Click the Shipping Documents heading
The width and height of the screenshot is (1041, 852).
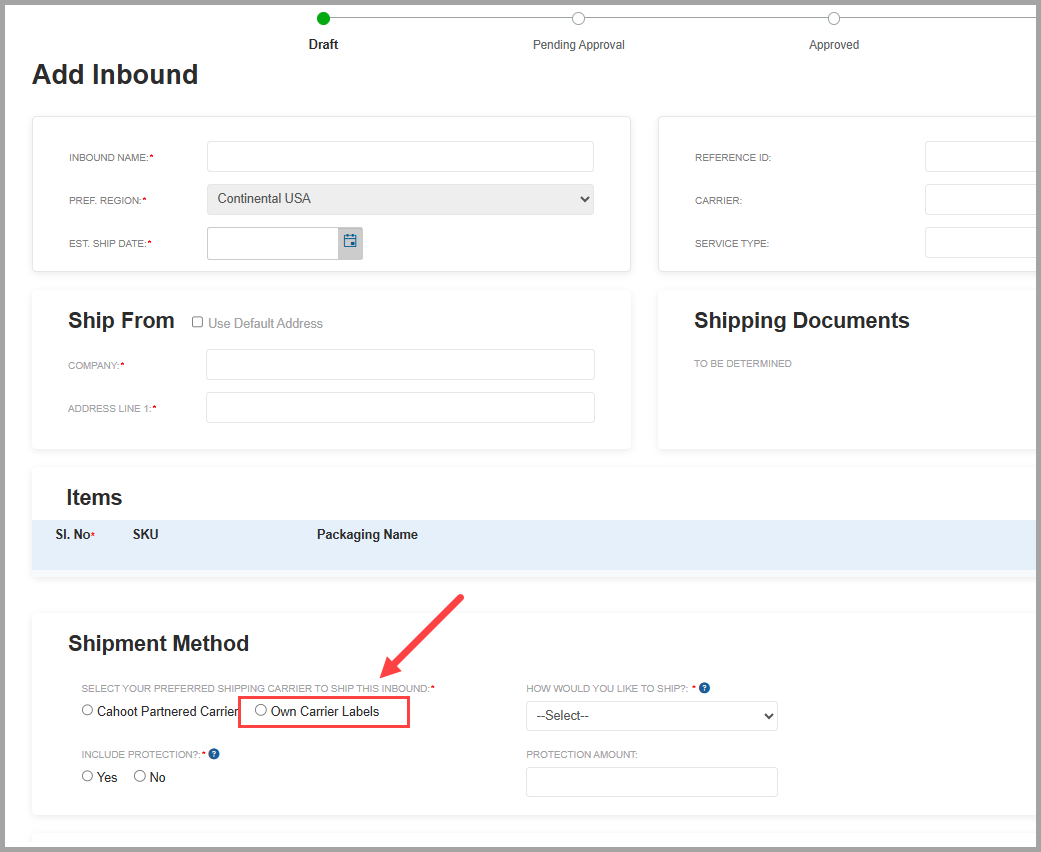pyautogui.click(x=801, y=321)
